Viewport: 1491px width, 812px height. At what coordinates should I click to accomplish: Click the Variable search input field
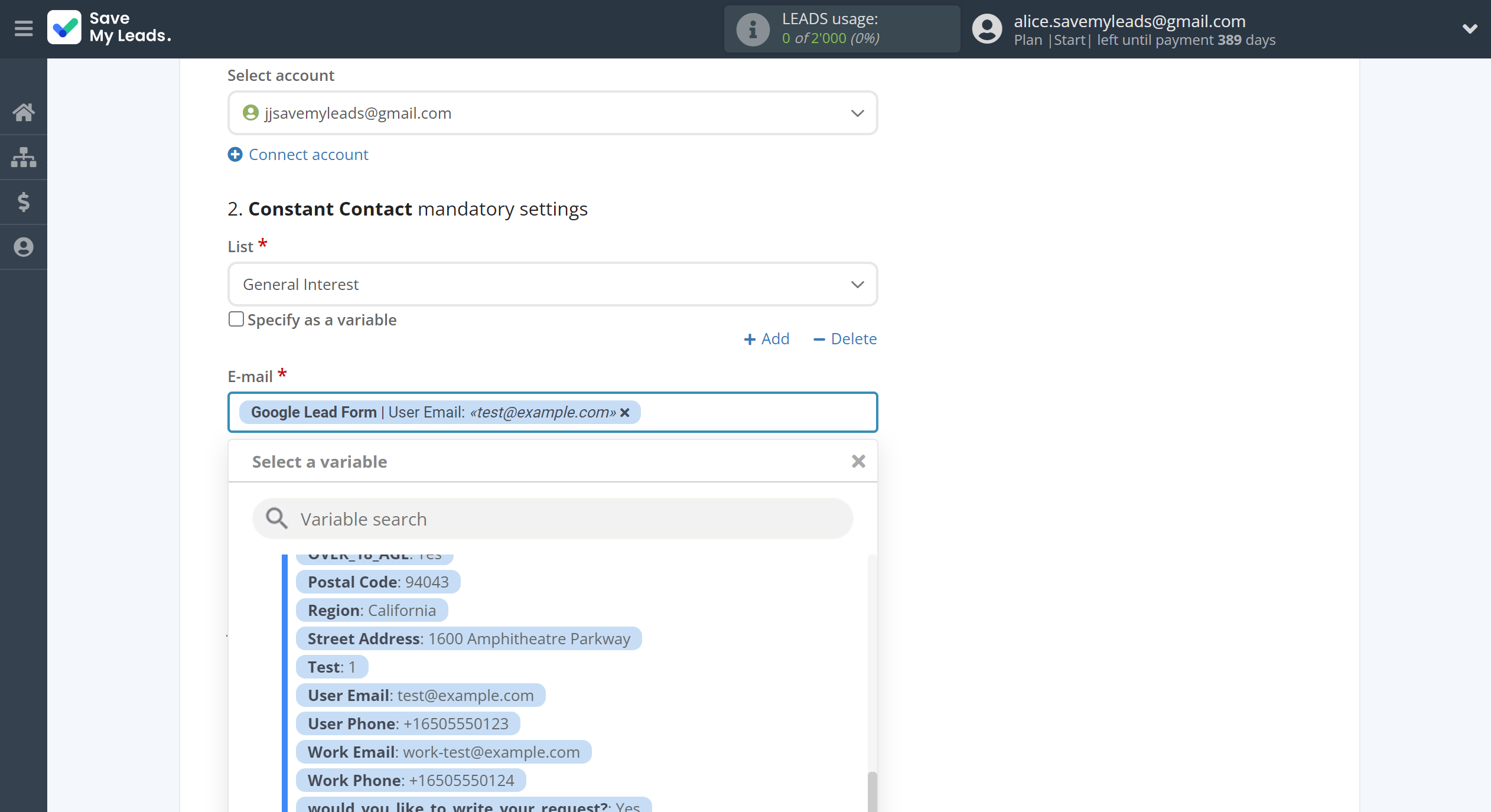[553, 518]
